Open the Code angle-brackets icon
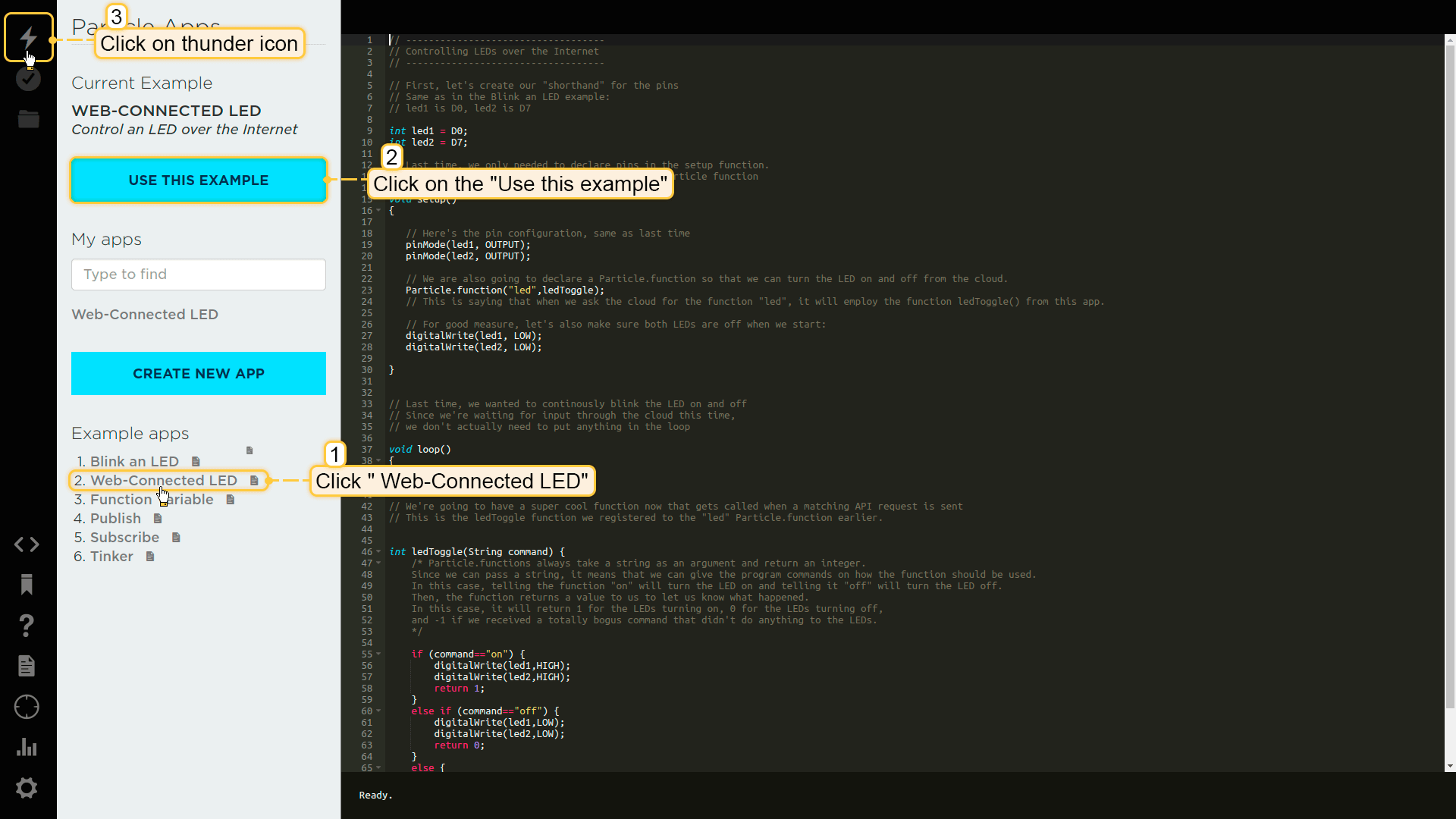The height and width of the screenshot is (819, 1456). (27, 544)
